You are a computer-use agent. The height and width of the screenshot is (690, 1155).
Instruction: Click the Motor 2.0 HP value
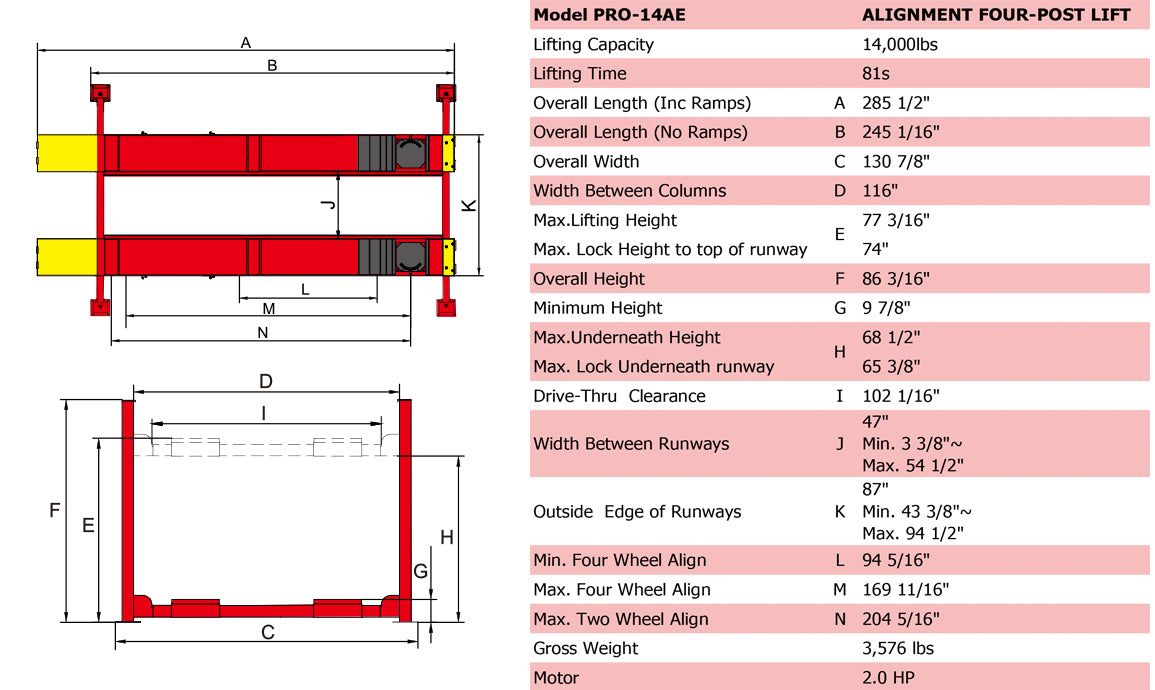click(888, 677)
